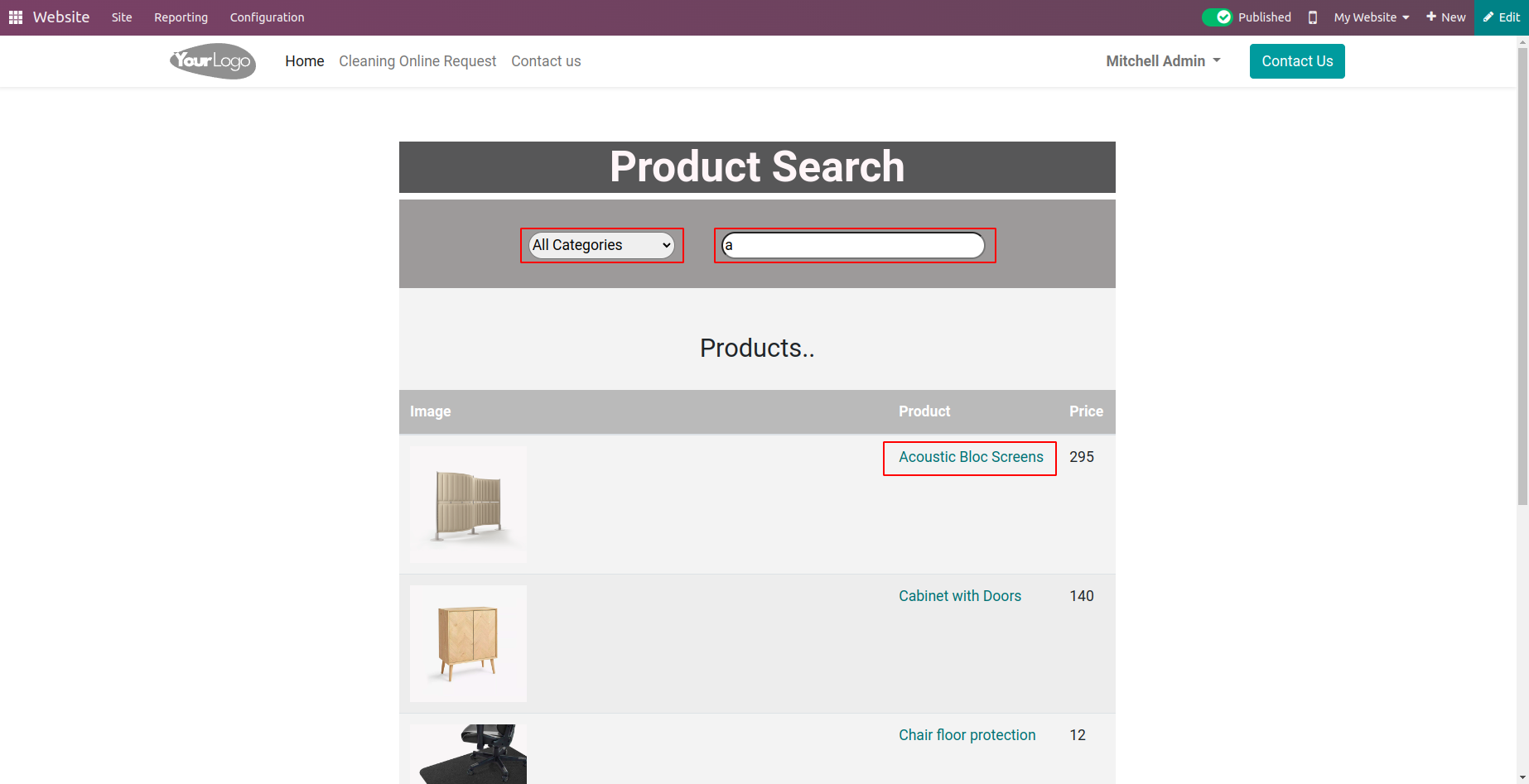Go to Cleaning Online Request page
The width and height of the screenshot is (1529, 784).
pyautogui.click(x=417, y=61)
